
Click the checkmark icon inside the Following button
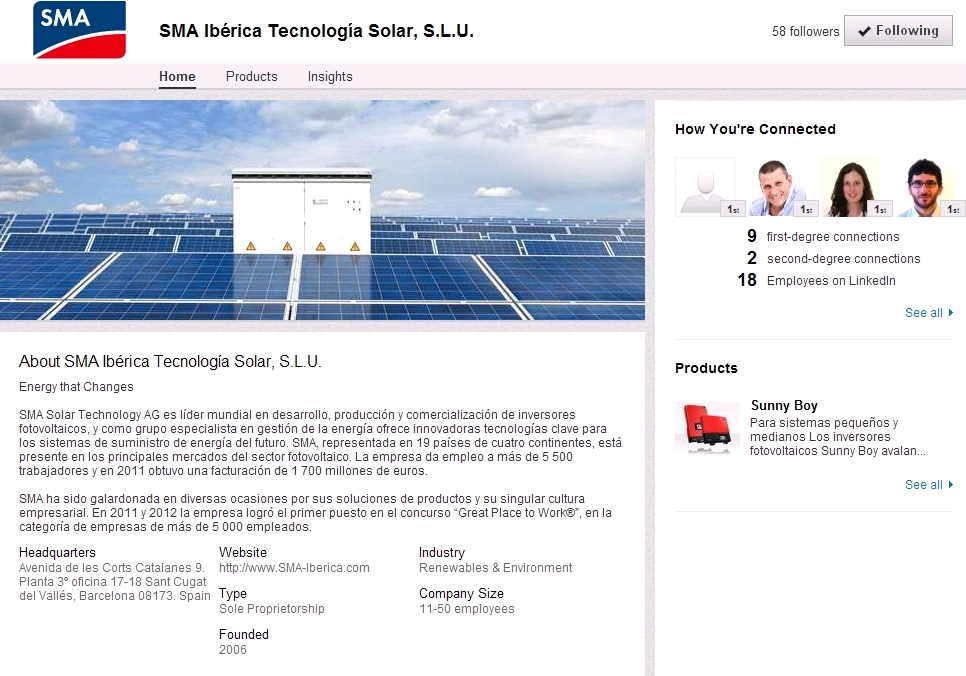[x=866, y=30]
